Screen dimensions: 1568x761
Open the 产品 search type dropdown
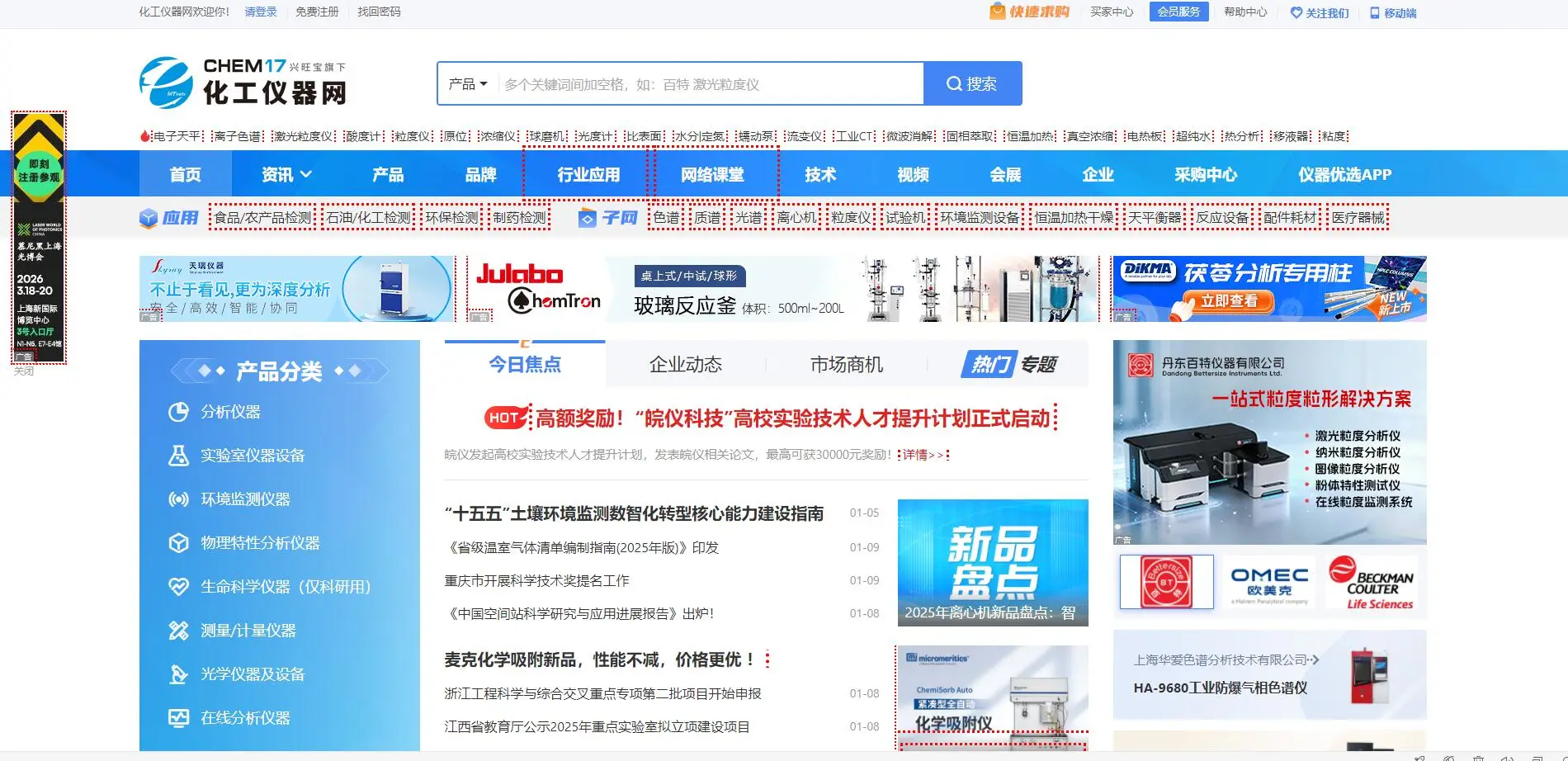[468, 83]
